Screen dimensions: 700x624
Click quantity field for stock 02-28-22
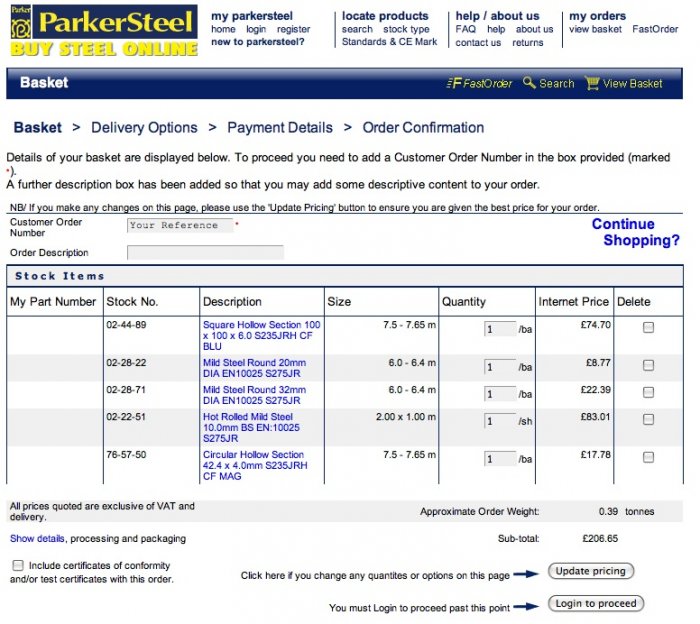500,367
